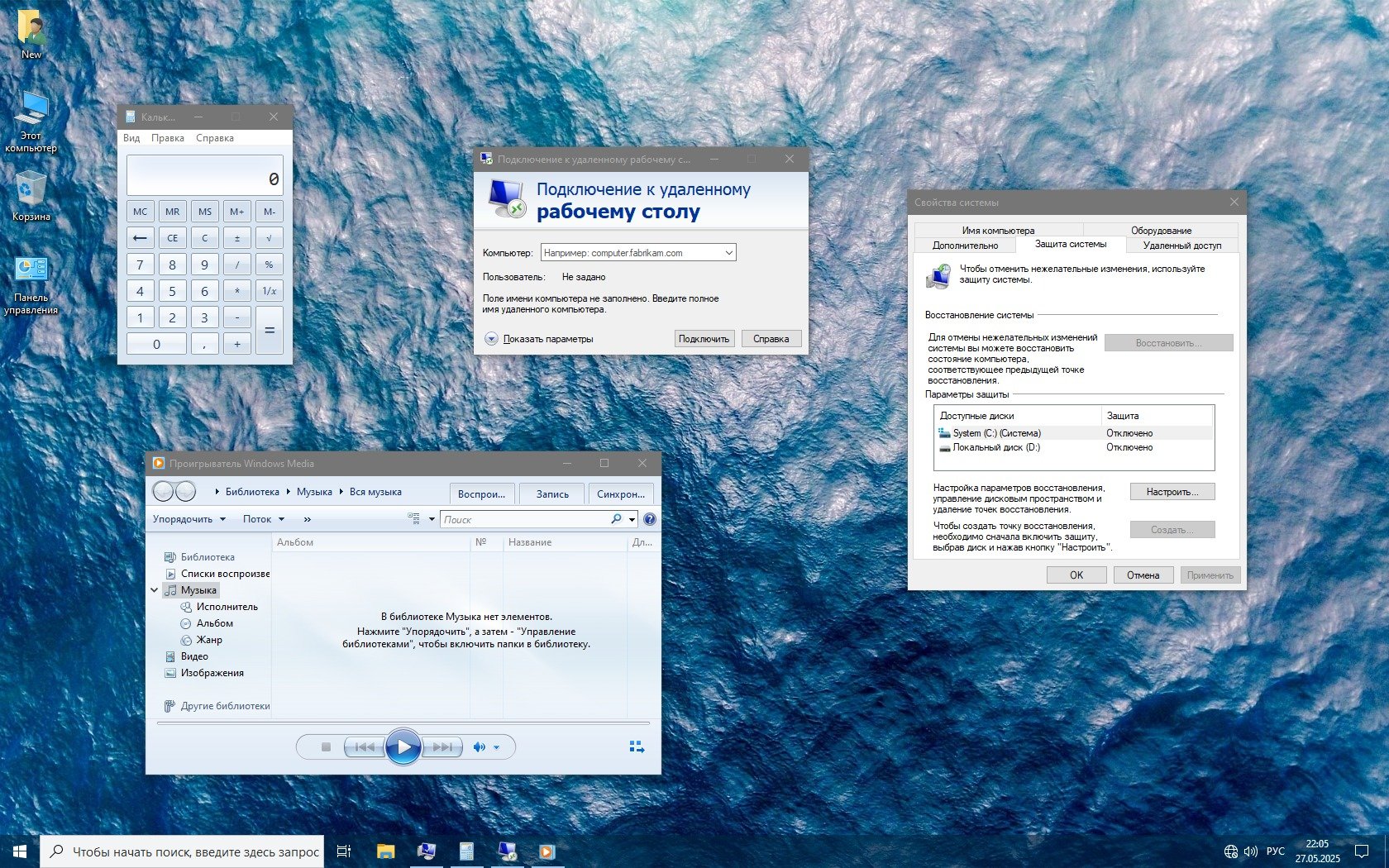
Task: Mute the Media Player volume speaker icon
Action: (479, 747)
